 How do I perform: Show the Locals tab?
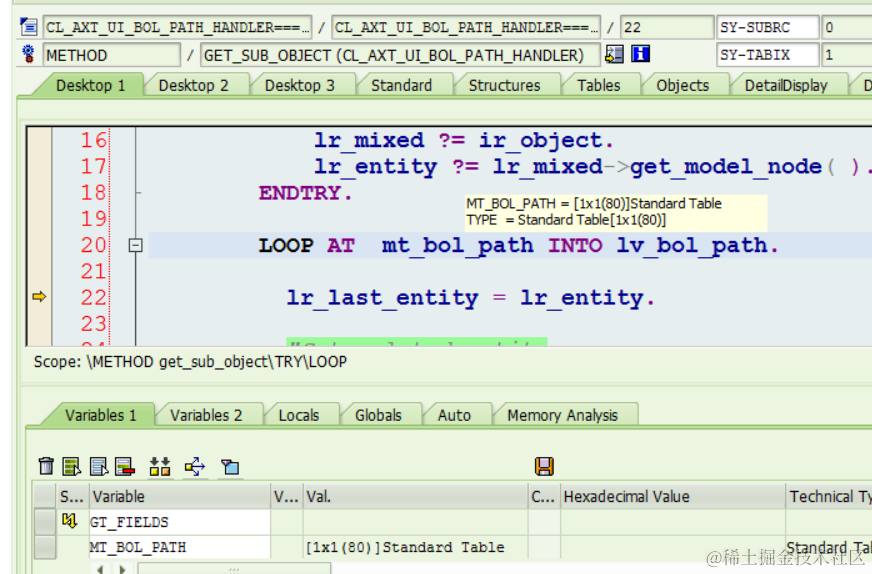click(299, 415)
